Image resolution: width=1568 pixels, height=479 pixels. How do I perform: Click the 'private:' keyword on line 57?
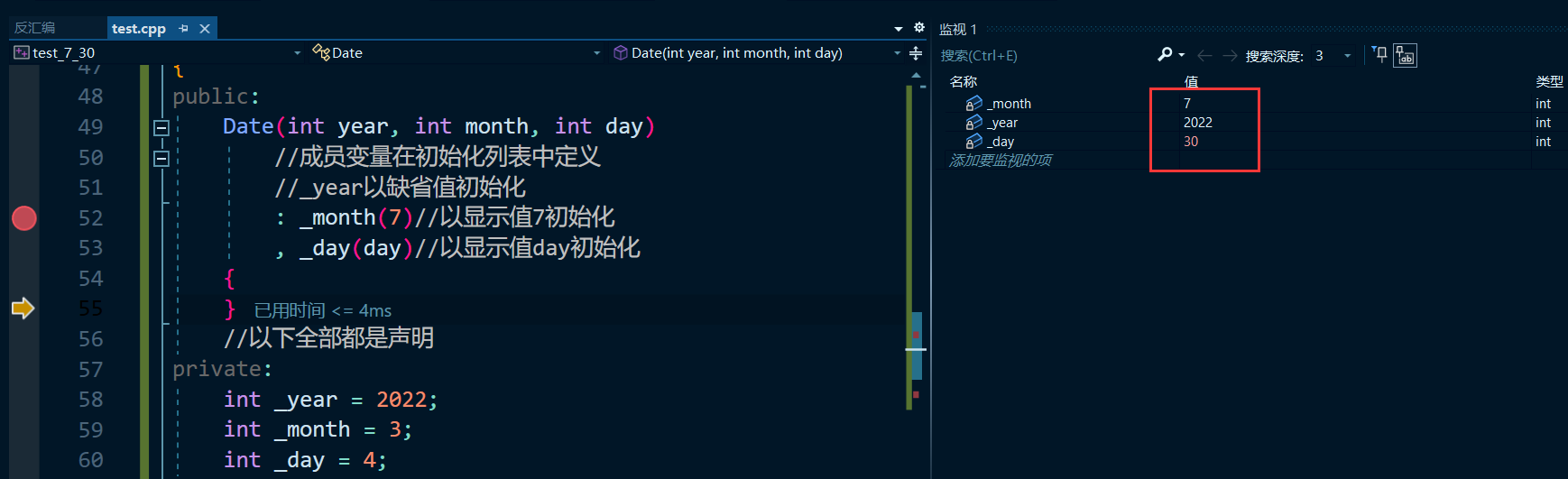223,369
